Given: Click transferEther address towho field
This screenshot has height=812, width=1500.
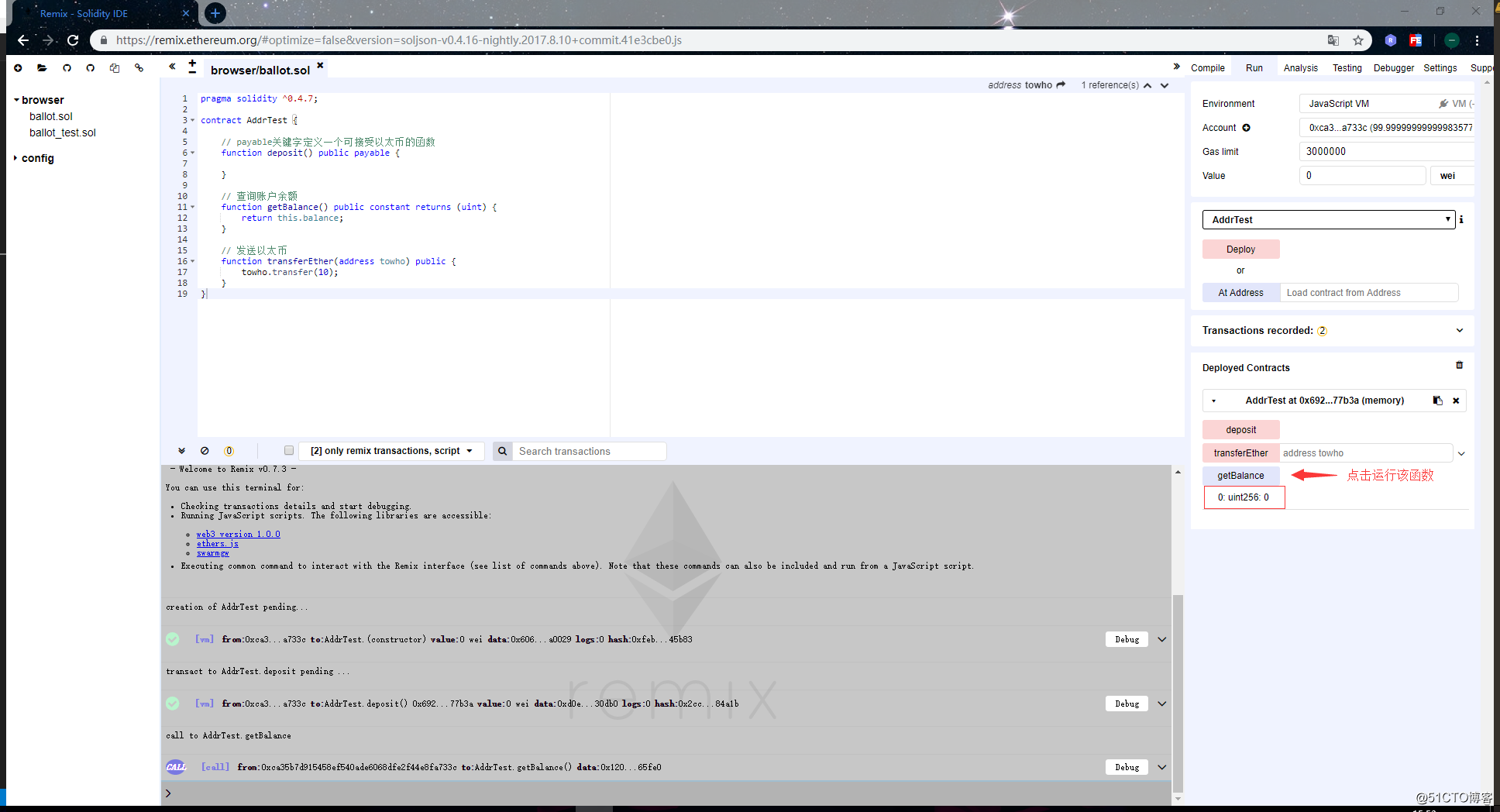Looking at the screenshot, I should (1366, 453).
